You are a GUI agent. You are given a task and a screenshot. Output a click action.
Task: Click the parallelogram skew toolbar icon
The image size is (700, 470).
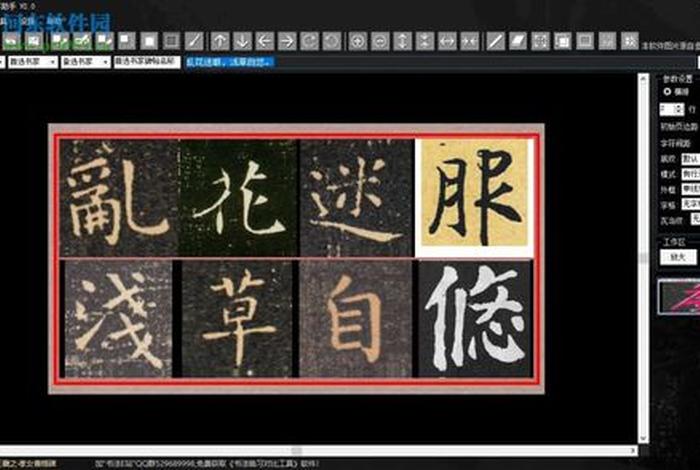coord(518,42)
